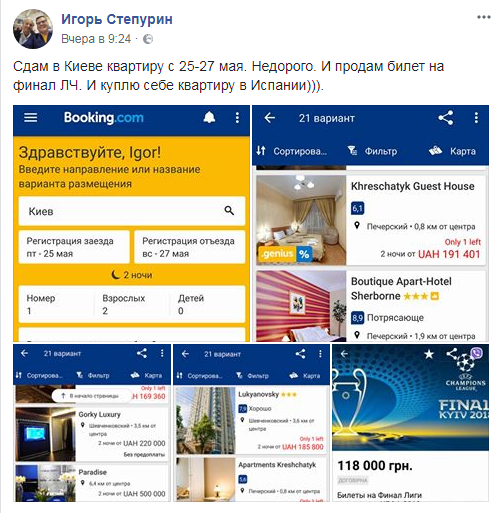Open the Фильтр filter options
The width and height of the screenshot is (499, 513).
point(372,151)
